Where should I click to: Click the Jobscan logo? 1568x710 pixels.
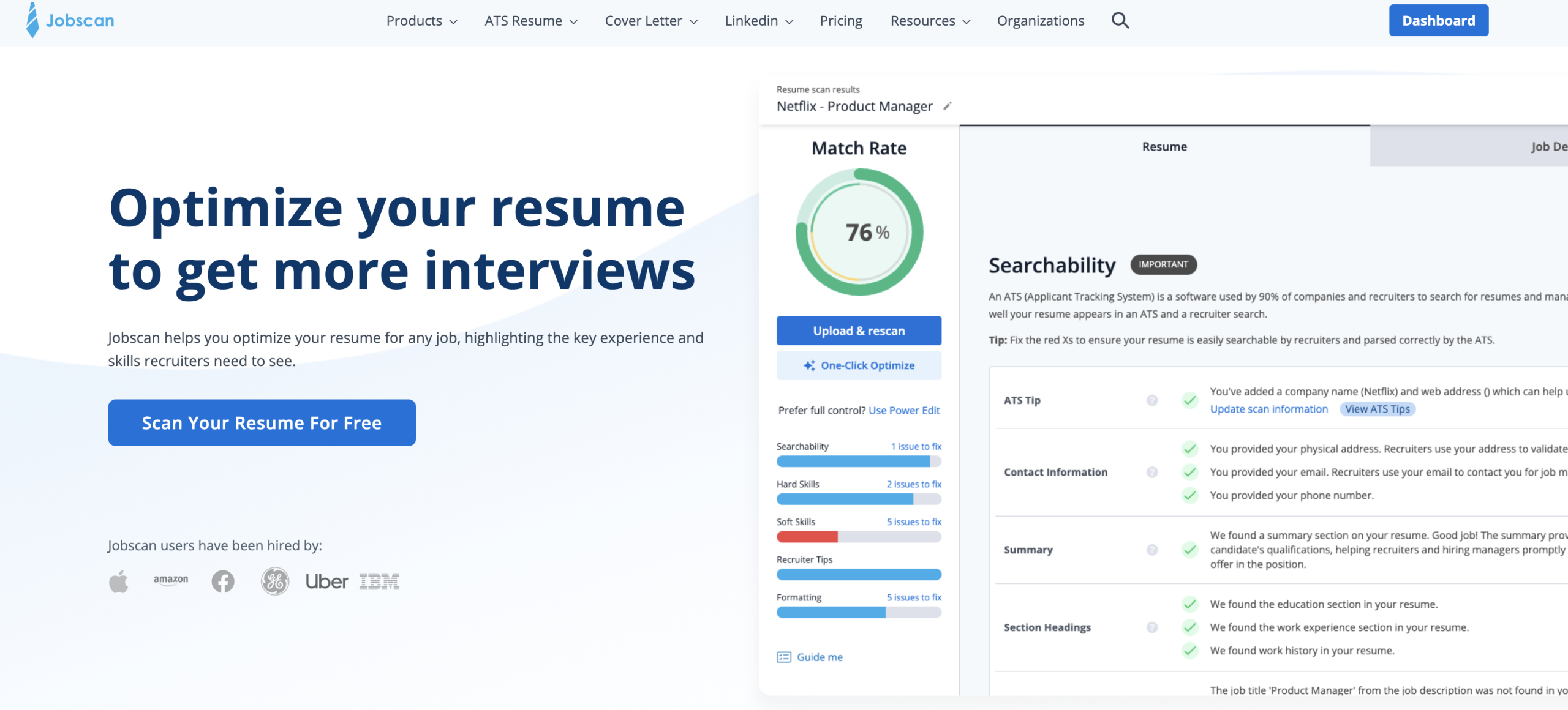pyautogui.click(x=69, y=20)
